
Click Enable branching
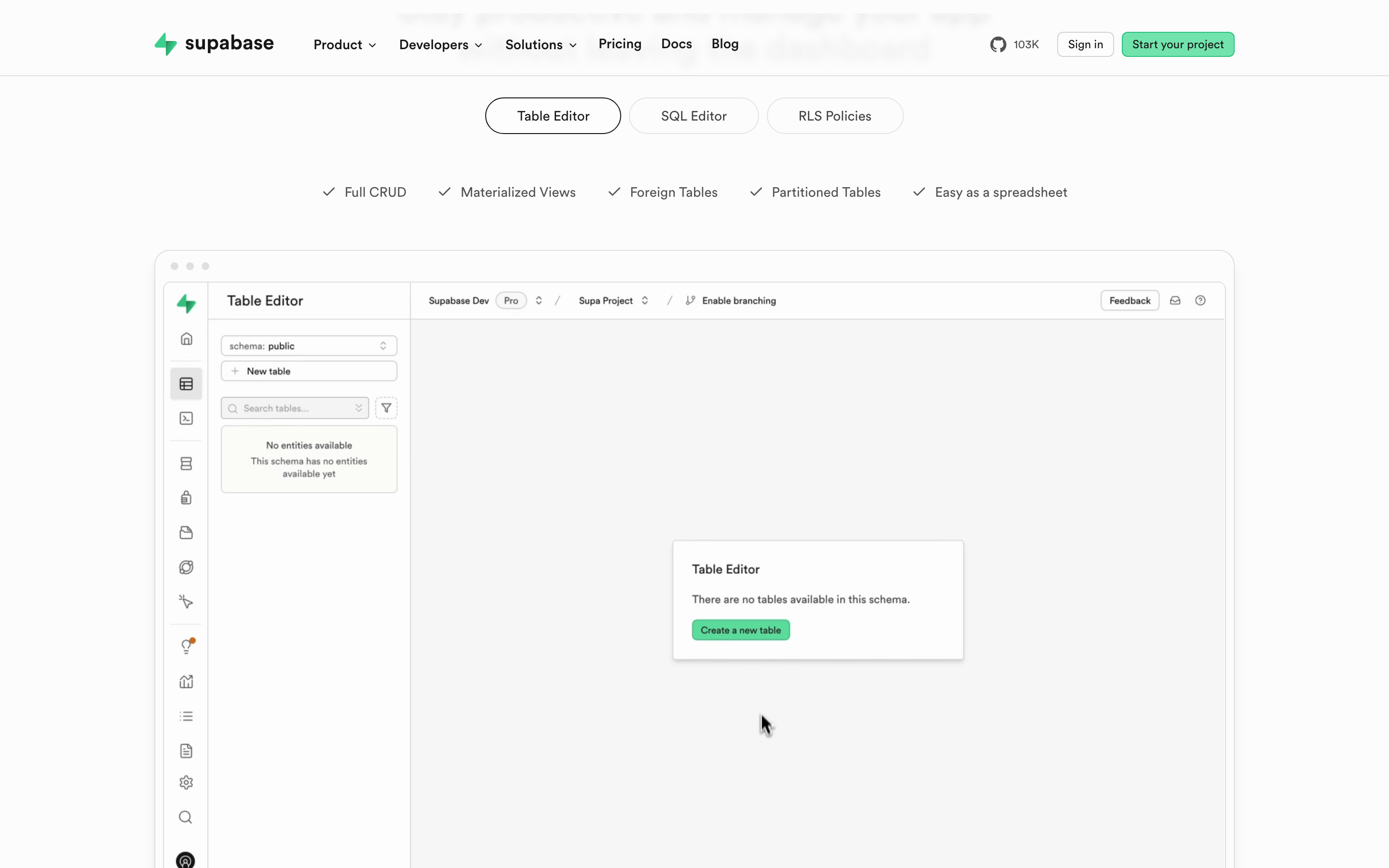coord(731,300)
